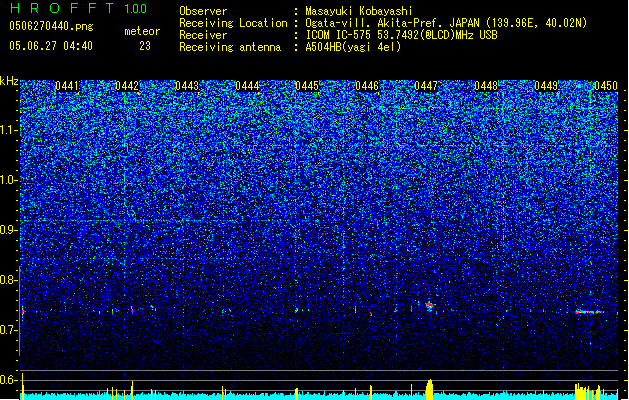Click the kHz axis unit label

tap(9, 81)
